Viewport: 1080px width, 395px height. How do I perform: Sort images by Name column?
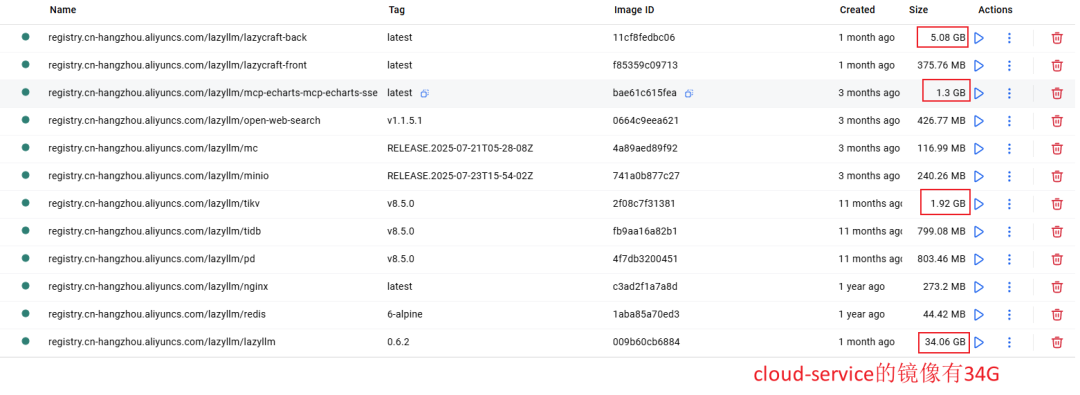pos(63,10)
